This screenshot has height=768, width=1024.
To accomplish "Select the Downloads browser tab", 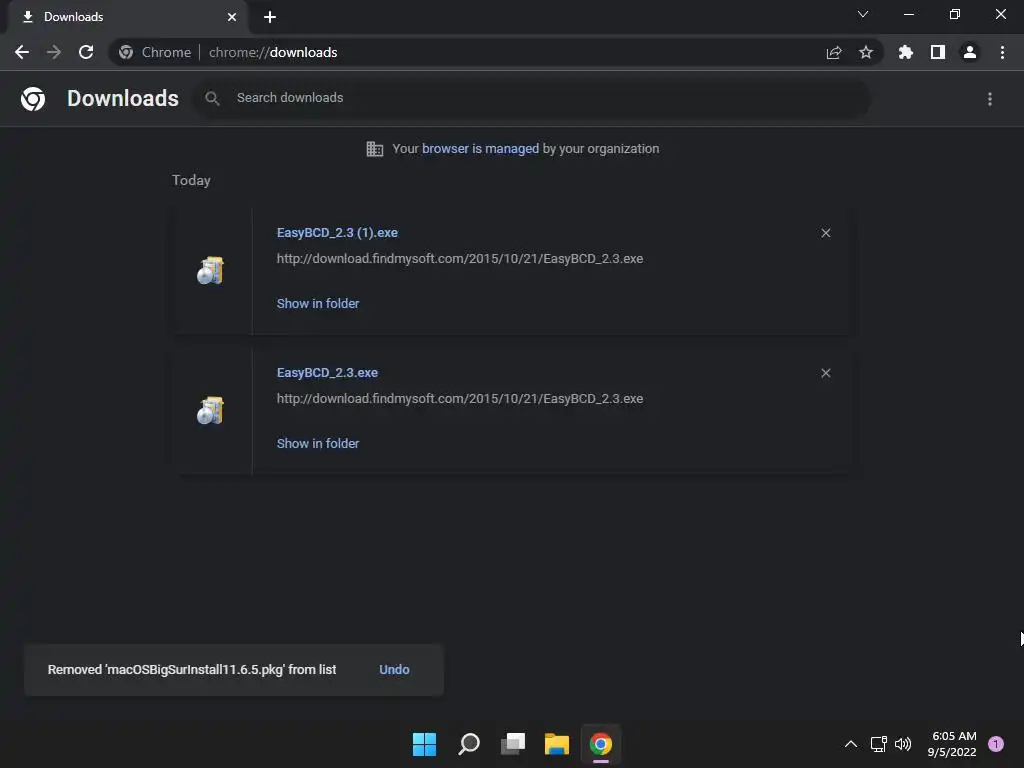I will tap(127, 17).
